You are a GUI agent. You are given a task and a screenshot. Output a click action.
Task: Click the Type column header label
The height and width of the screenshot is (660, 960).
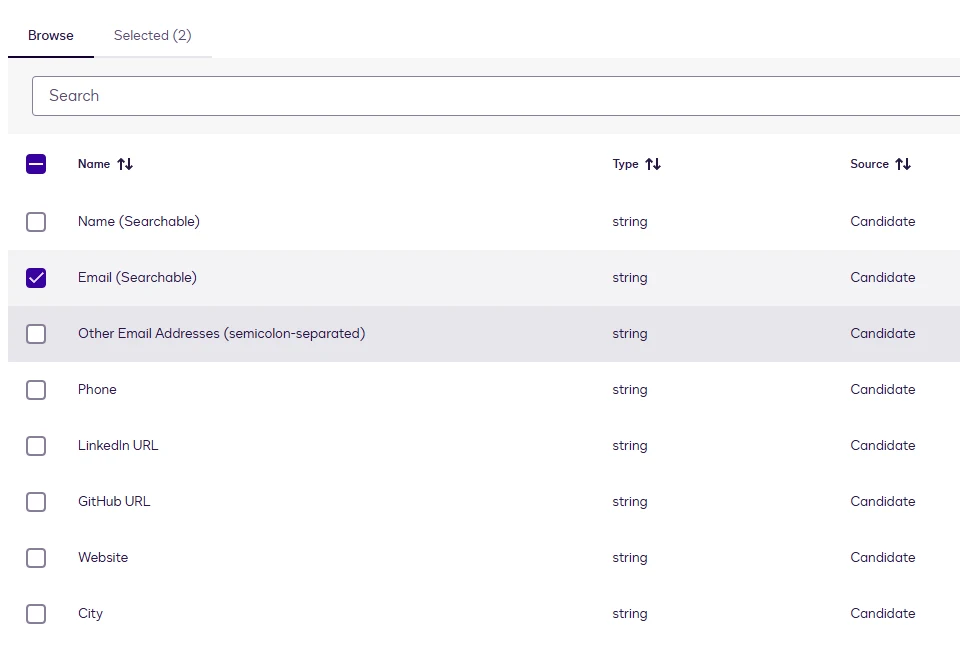625,164
